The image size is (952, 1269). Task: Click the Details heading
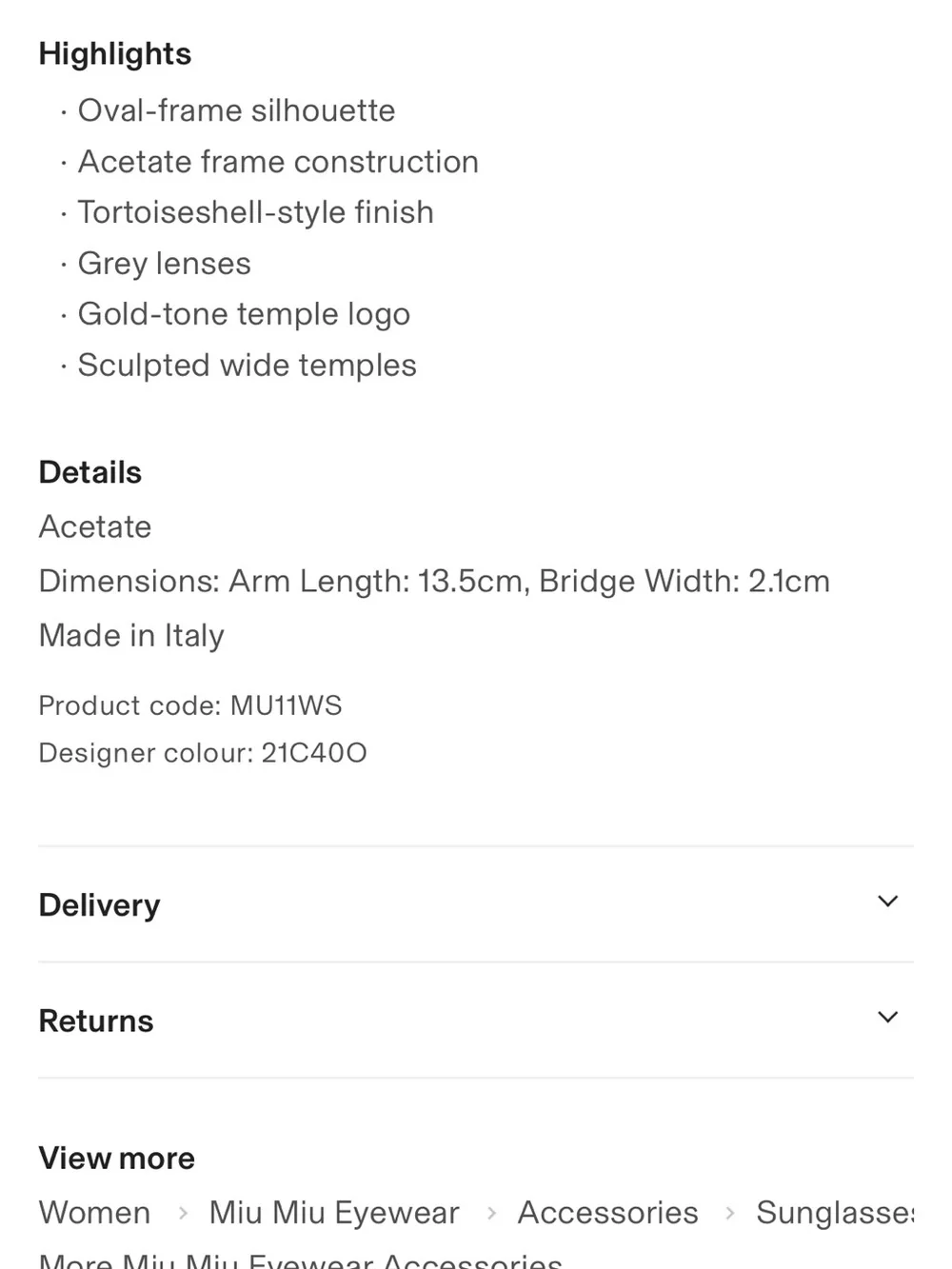[x=90, y=473]
